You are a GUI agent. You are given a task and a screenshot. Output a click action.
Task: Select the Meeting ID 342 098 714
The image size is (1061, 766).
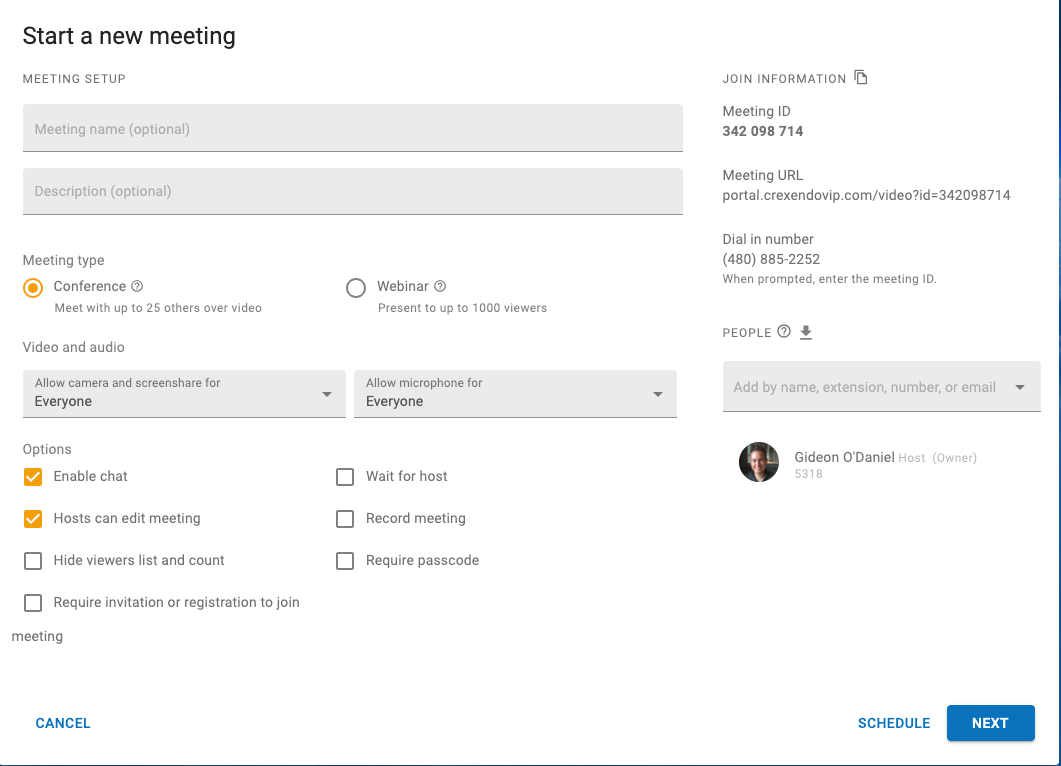tap(763, 131)
